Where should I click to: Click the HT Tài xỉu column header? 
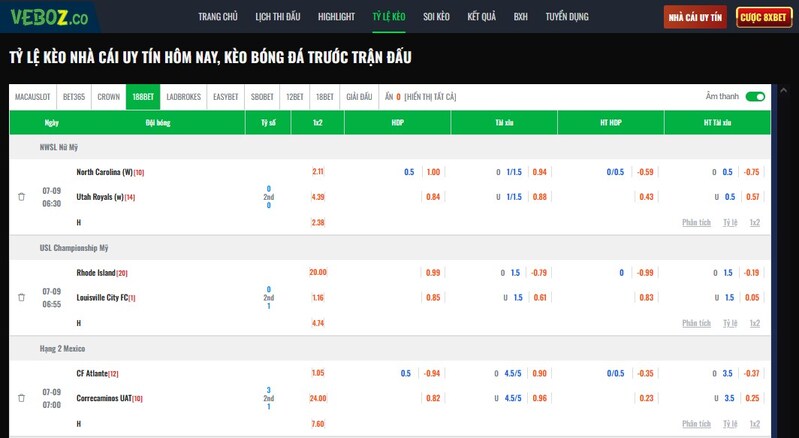(717, 123)
